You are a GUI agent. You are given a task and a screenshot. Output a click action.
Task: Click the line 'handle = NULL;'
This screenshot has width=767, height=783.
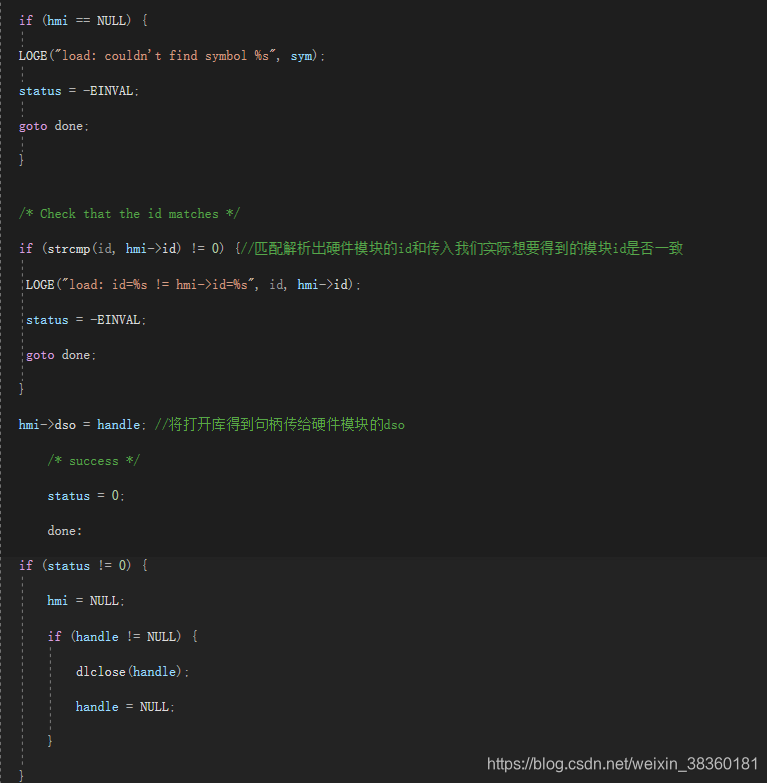[125, 707]
